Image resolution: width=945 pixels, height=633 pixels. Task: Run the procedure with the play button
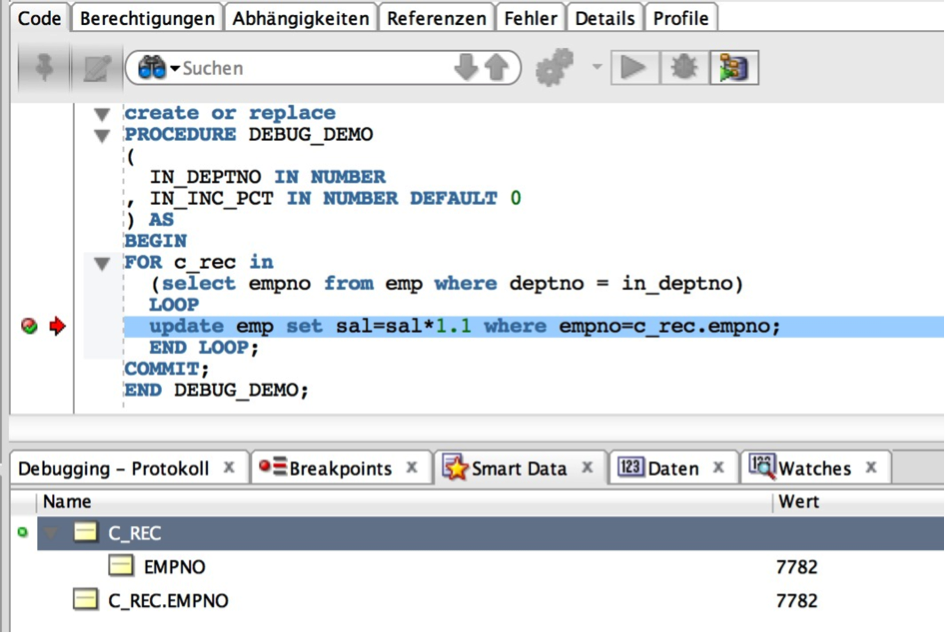(x=632, y=67)
